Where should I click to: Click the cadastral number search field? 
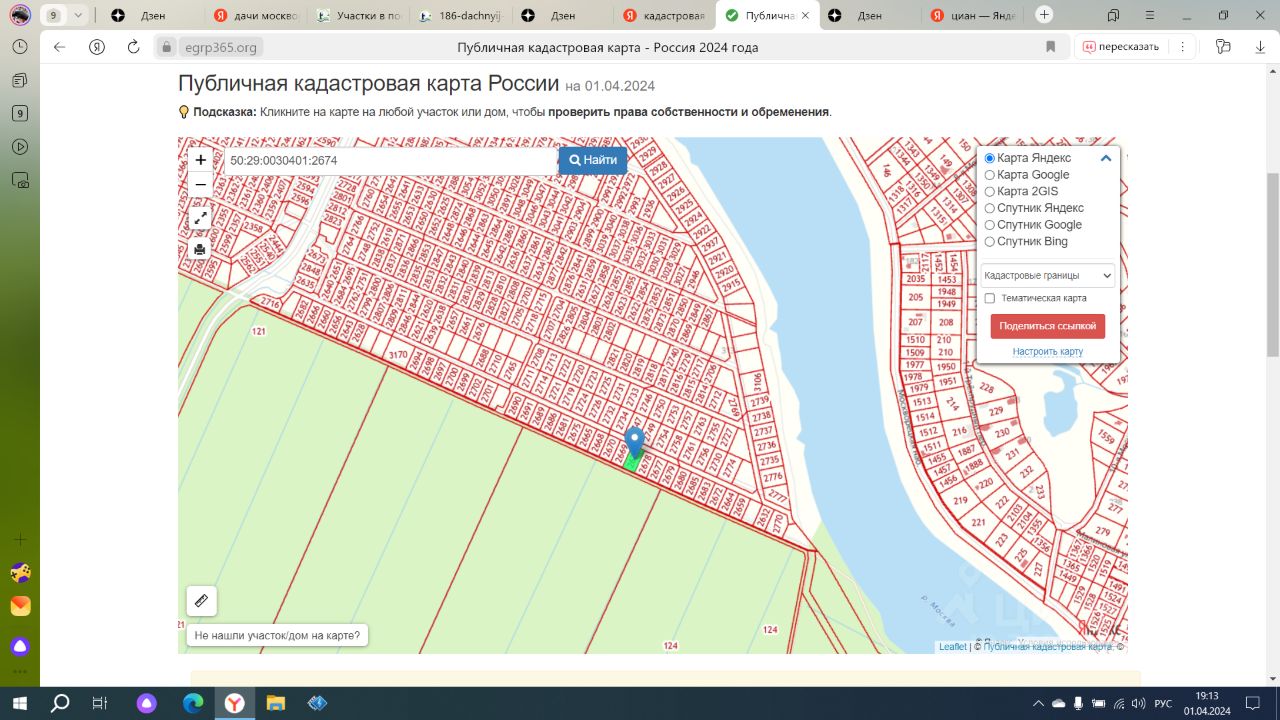point(390,160)
